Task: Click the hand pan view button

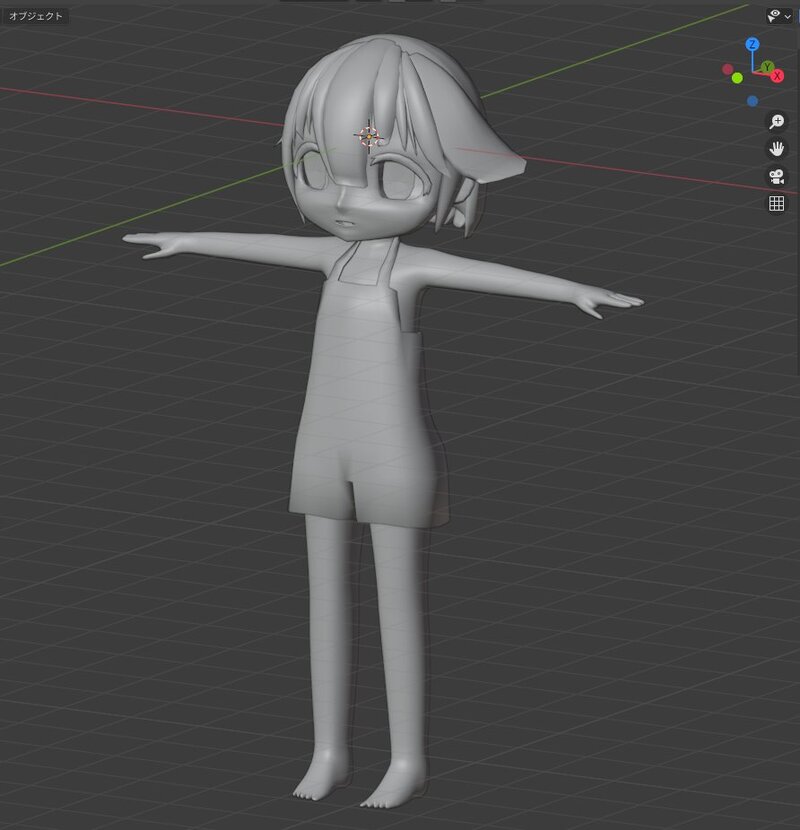Action: tap(776, 149)
